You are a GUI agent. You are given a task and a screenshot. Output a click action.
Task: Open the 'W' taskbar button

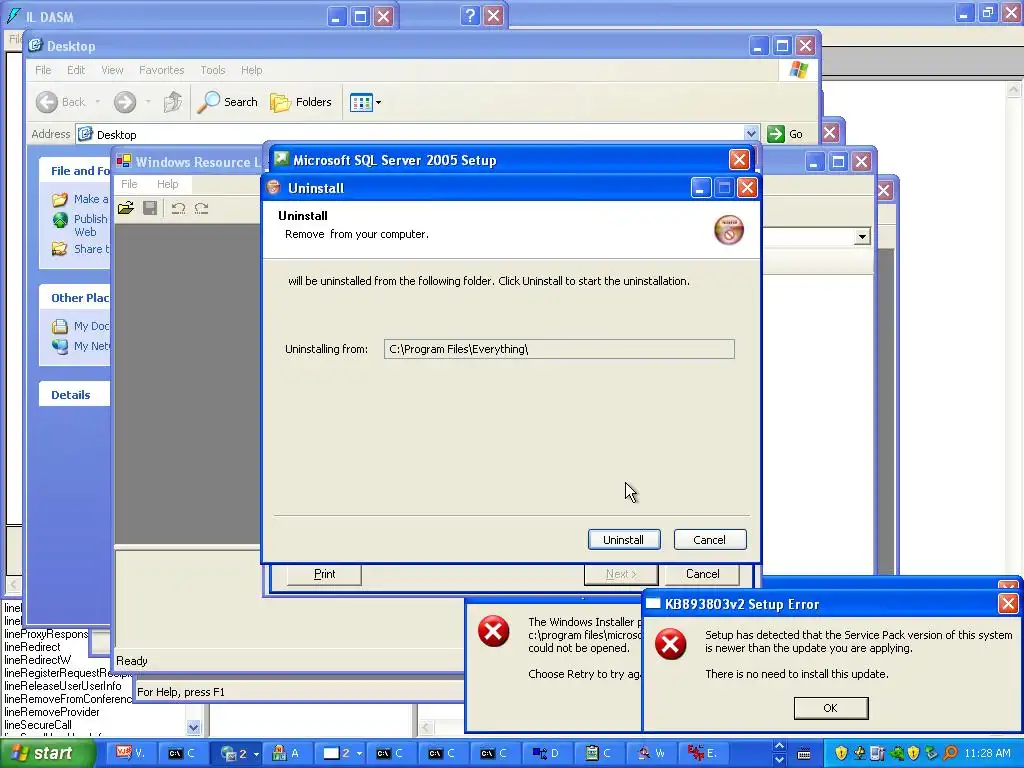coord(652,753)
